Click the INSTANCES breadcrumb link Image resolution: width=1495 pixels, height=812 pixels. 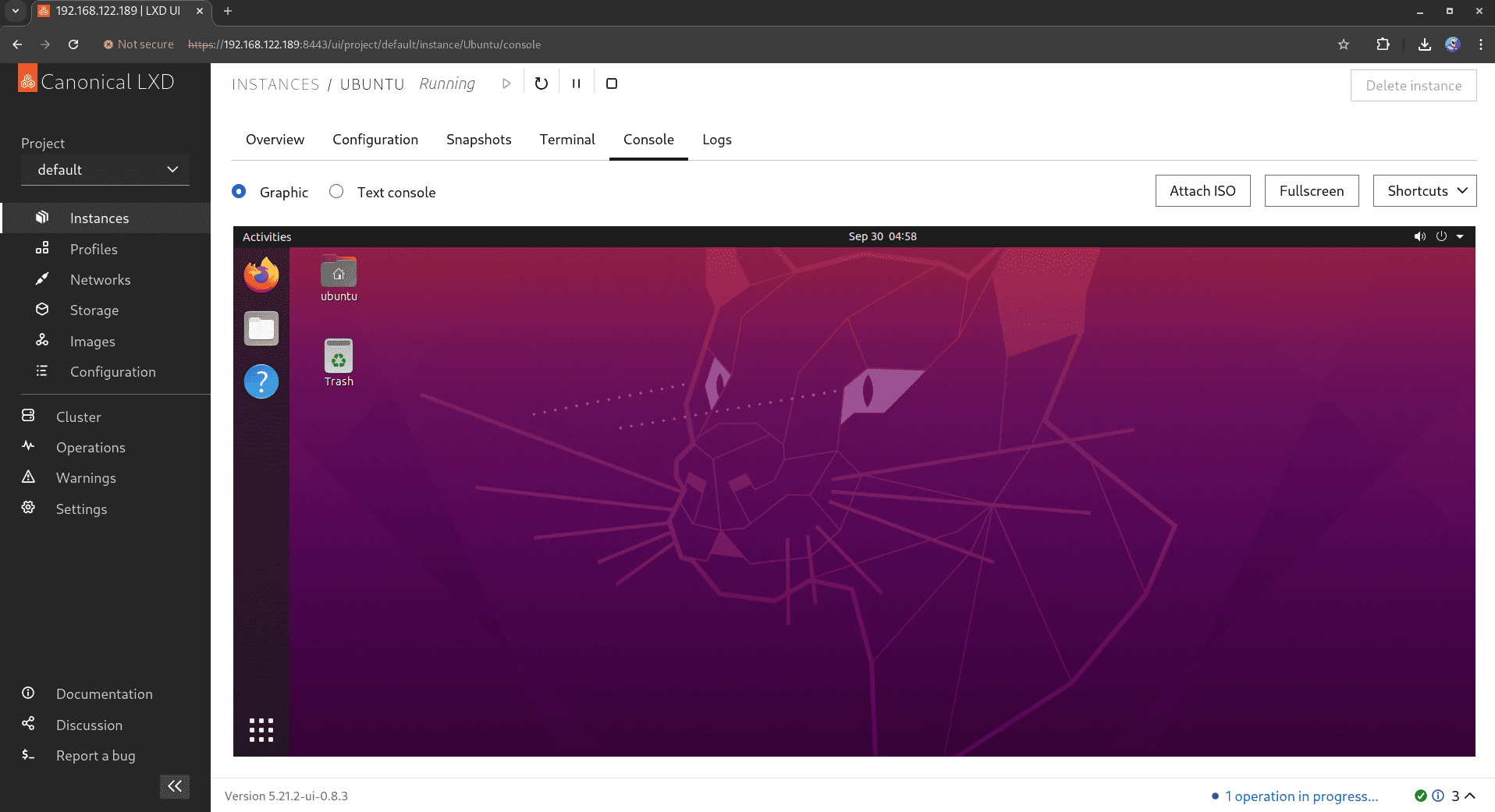[x=275, y=84]
